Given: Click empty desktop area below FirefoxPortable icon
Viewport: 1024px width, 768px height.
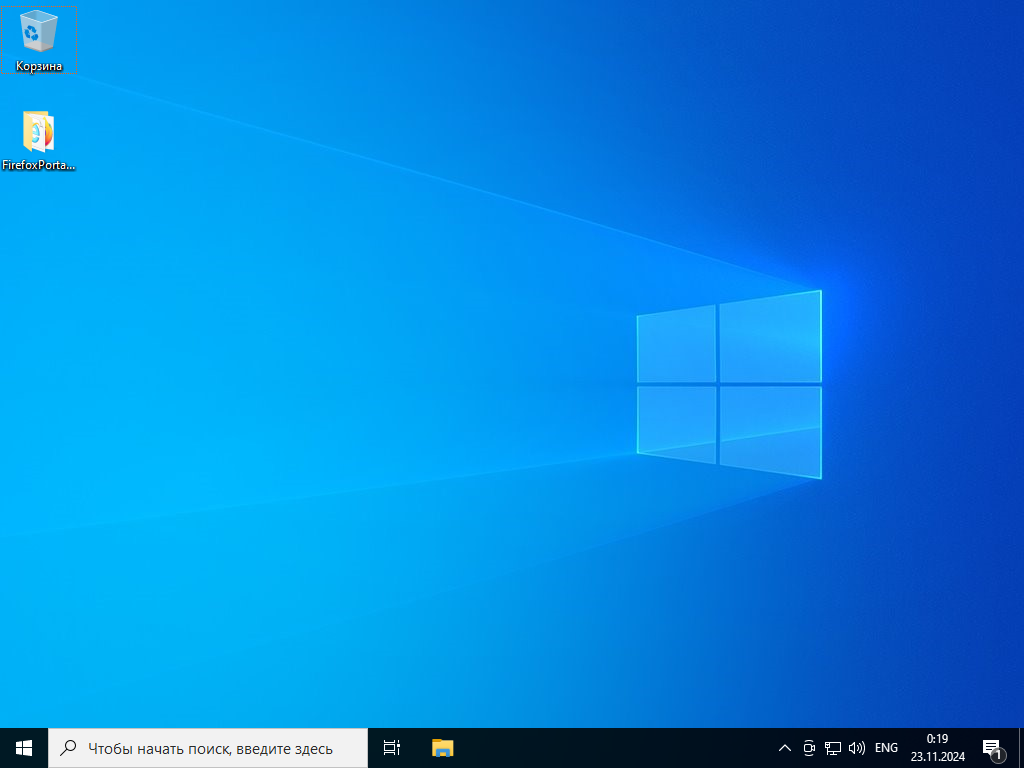Looking at the screenshot, I should [x=40, y=300].
